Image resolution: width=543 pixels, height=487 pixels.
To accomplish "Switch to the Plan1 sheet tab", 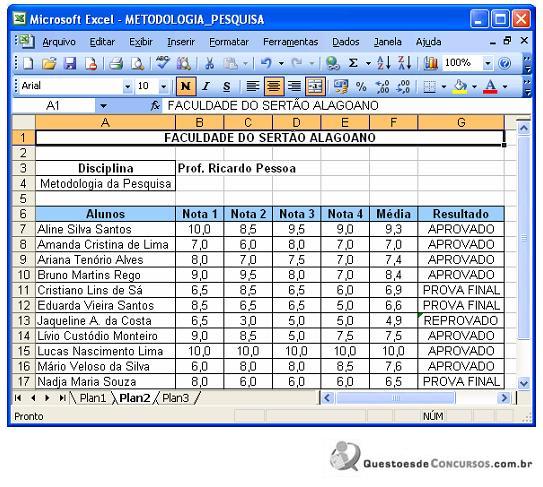I will (x=92, y=398).
